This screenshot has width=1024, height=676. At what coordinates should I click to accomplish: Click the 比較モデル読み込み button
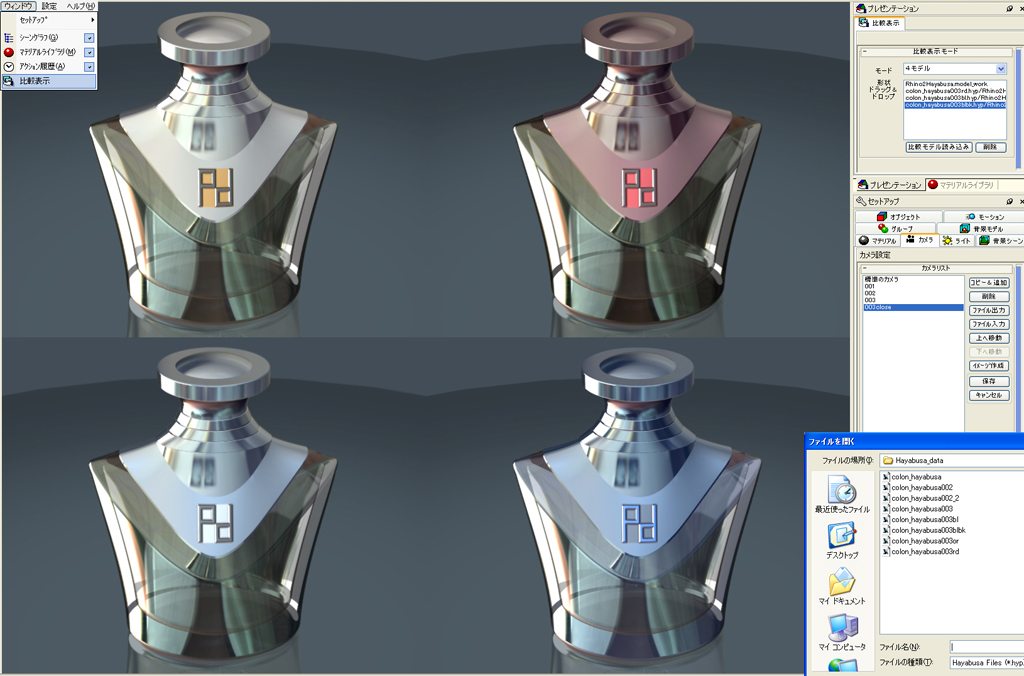[x=938, y=147]
